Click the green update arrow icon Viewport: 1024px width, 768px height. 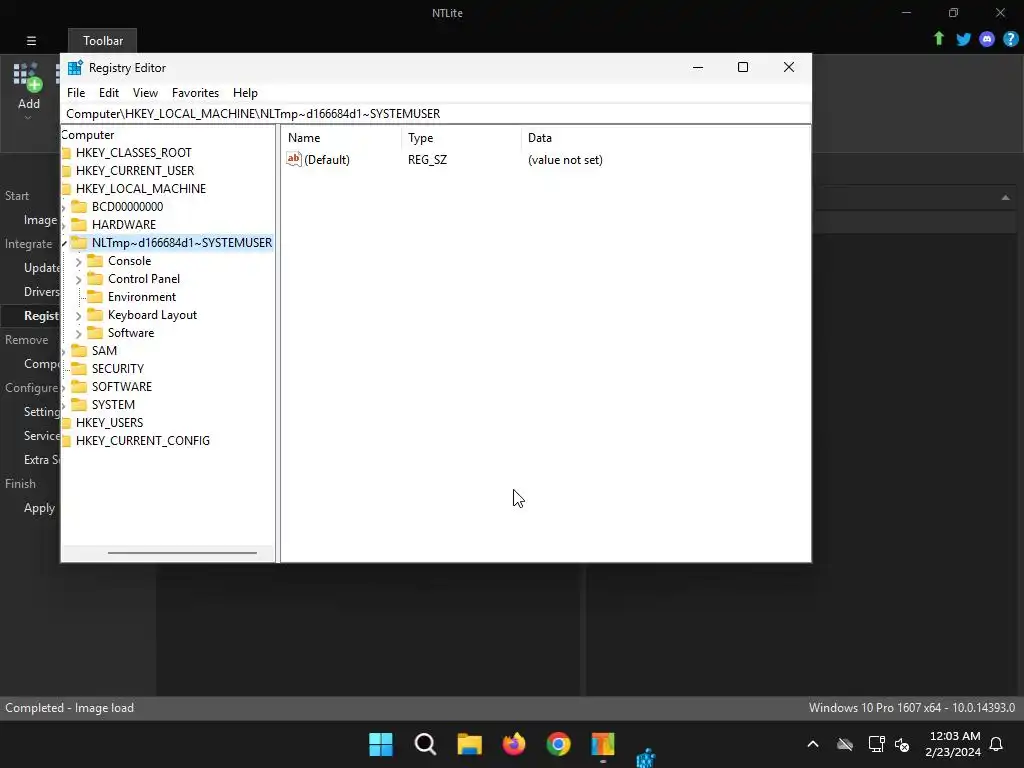click(x=939, y=39)
